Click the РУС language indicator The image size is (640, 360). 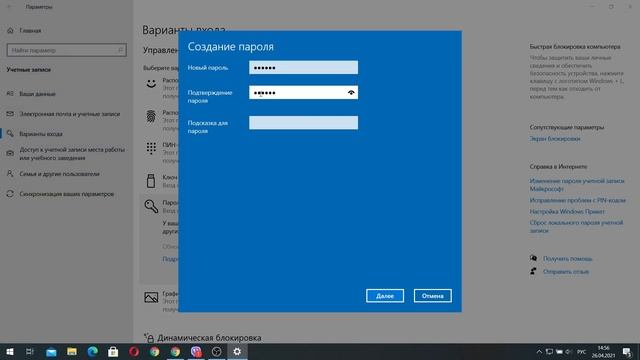582,352
